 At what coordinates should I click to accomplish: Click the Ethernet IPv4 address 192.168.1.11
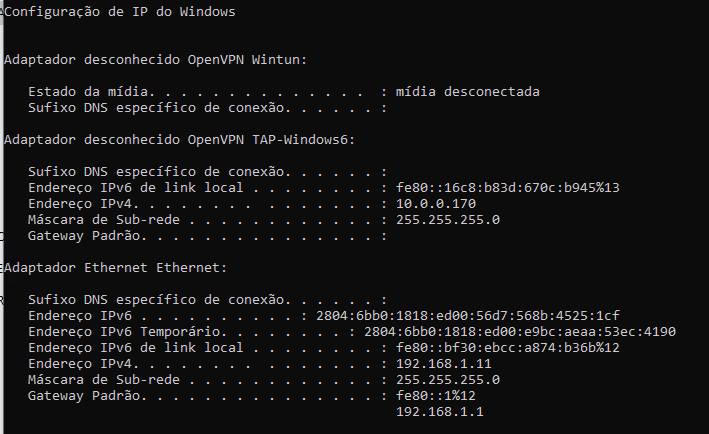tap(444, 364)
